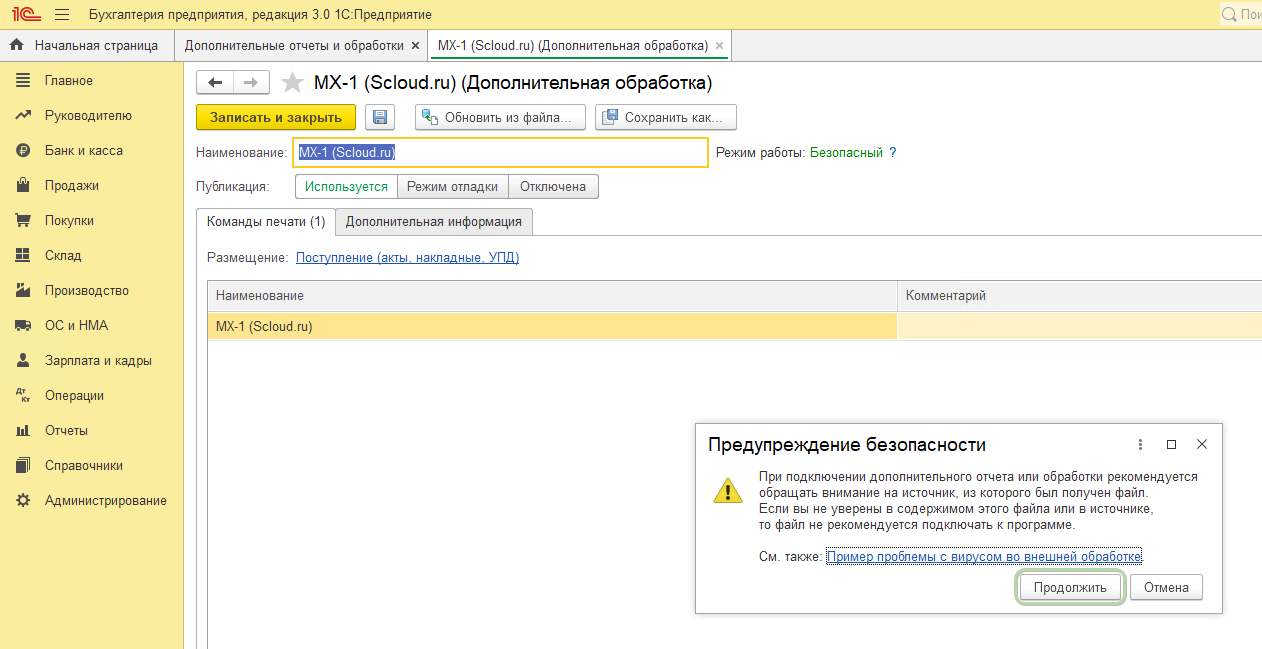
Task: Switch to Начальная страница tab
Action: 86,45
